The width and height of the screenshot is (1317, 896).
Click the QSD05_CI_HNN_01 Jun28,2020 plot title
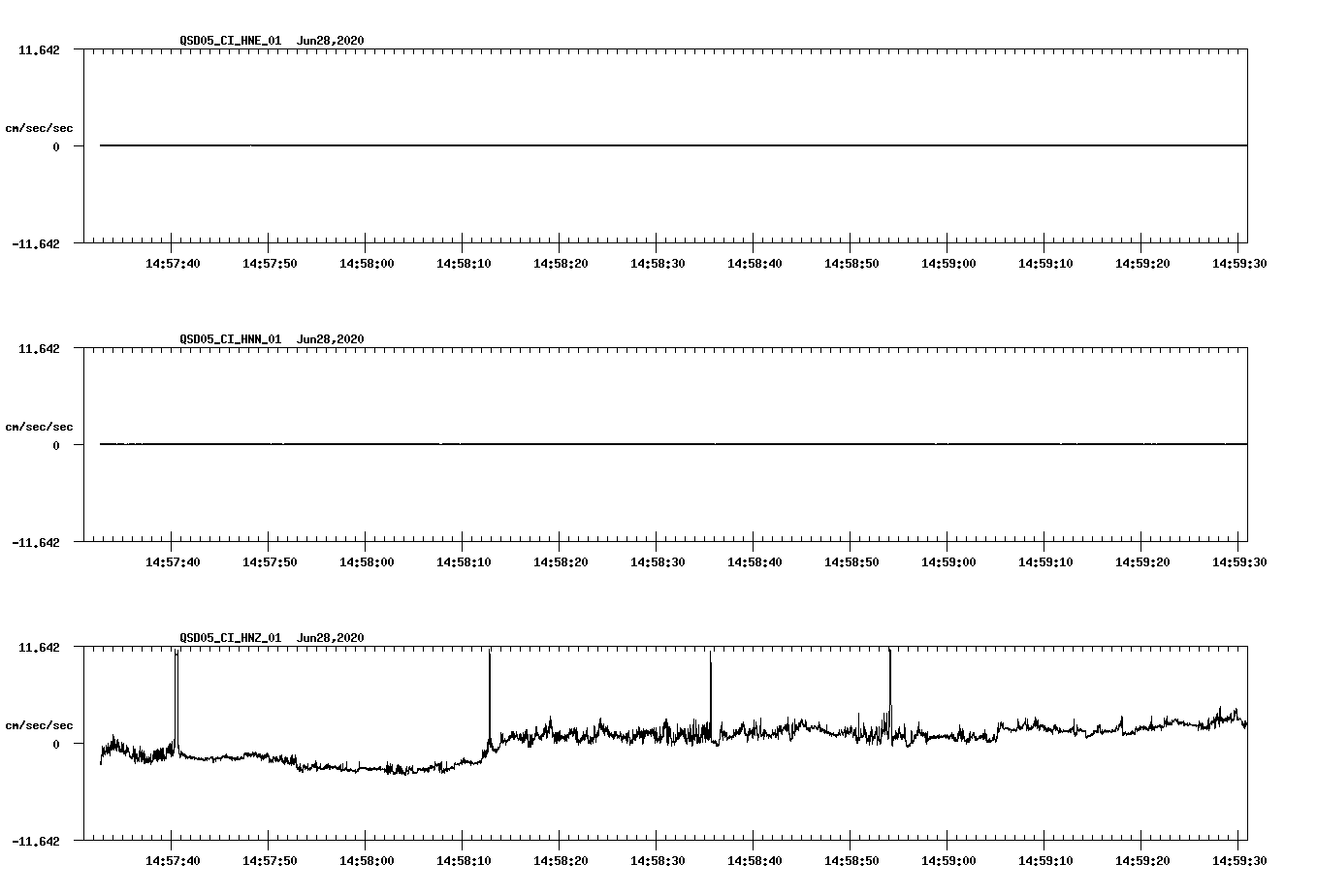click(272, 338)
